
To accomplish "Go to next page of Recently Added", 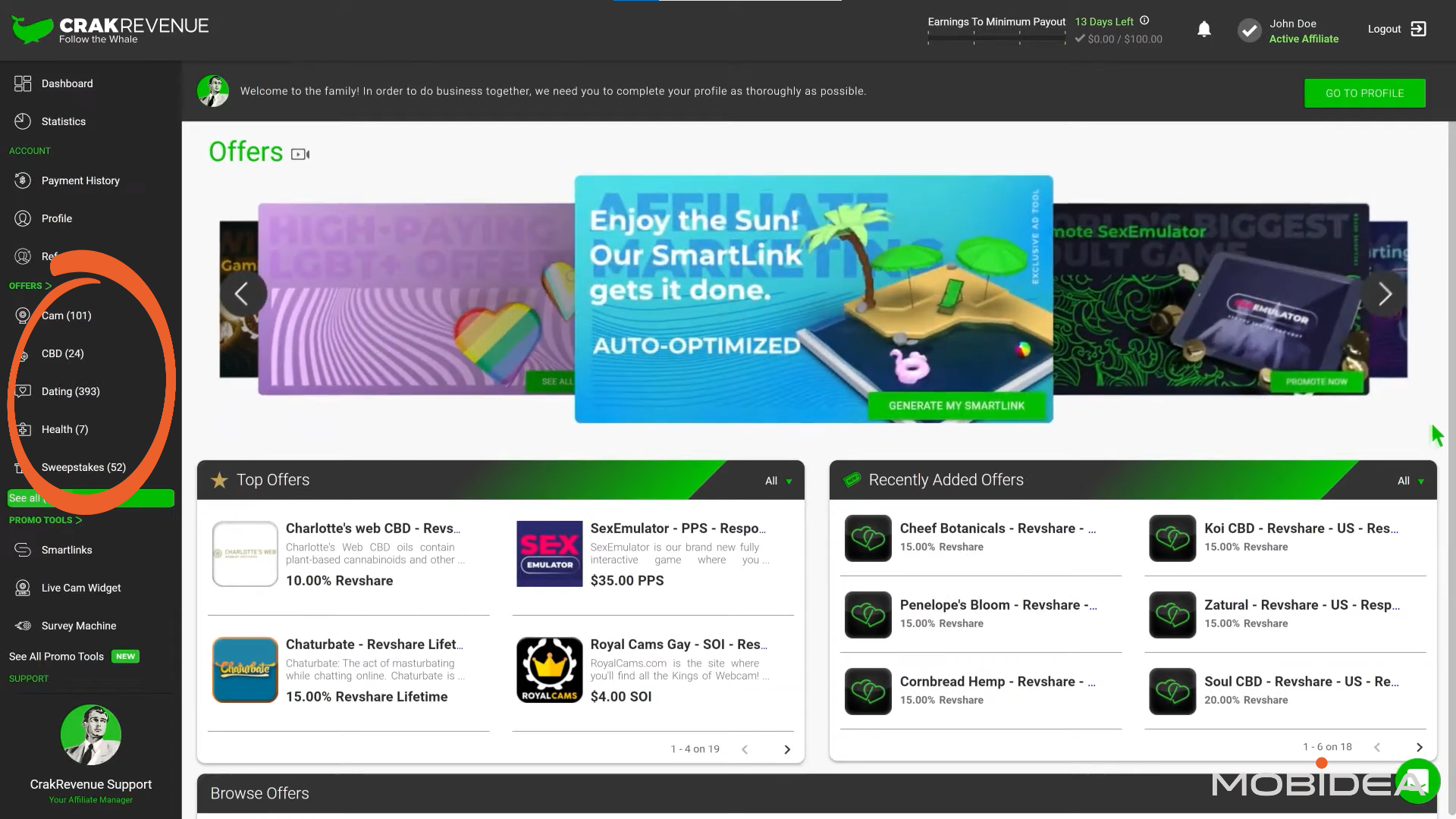I will click(1420, 747).
